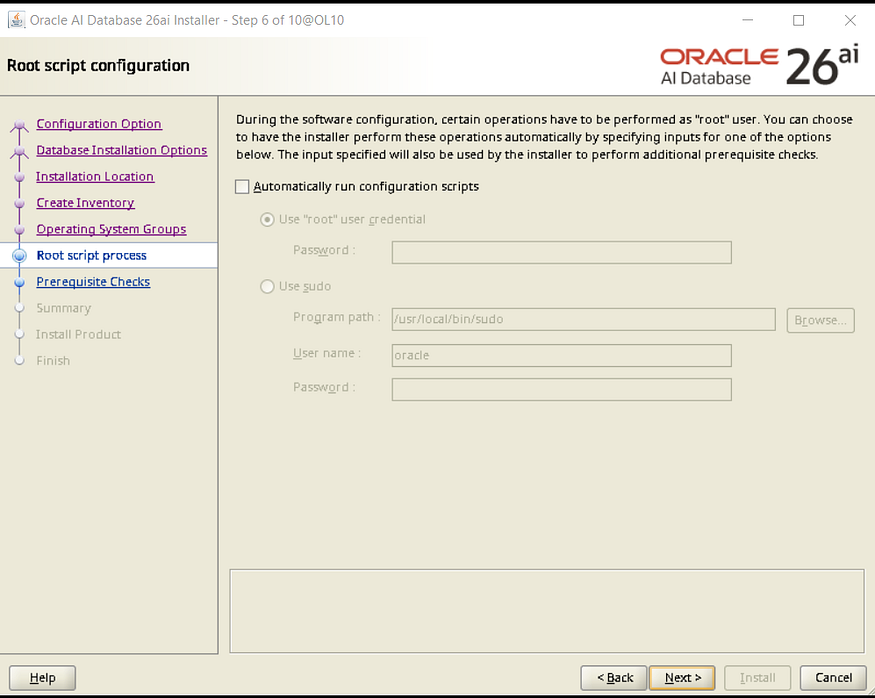Click the Install Product step label
This screenshot has height=698, width=875.
78,334
